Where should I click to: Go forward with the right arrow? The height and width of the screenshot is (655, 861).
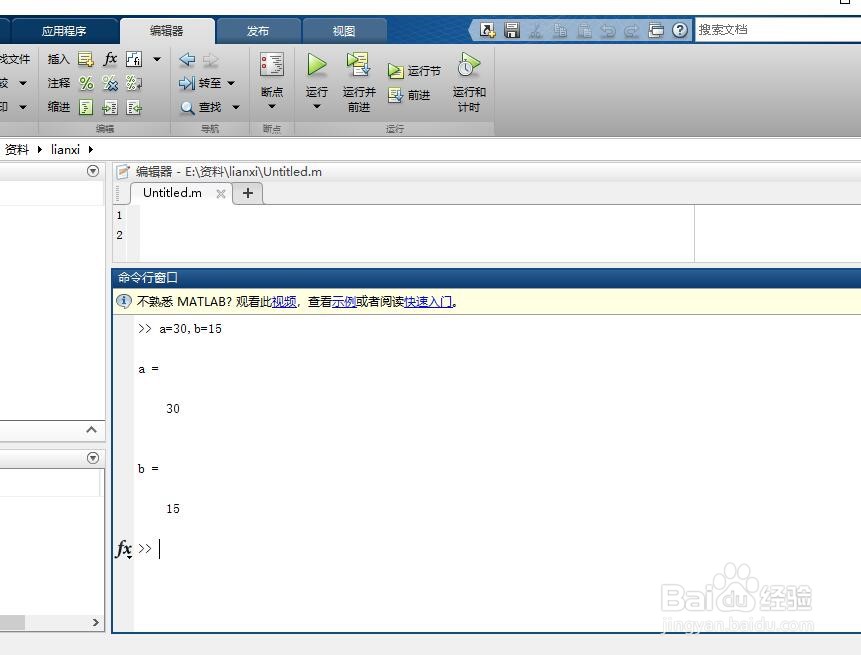[x=211, y=59]
